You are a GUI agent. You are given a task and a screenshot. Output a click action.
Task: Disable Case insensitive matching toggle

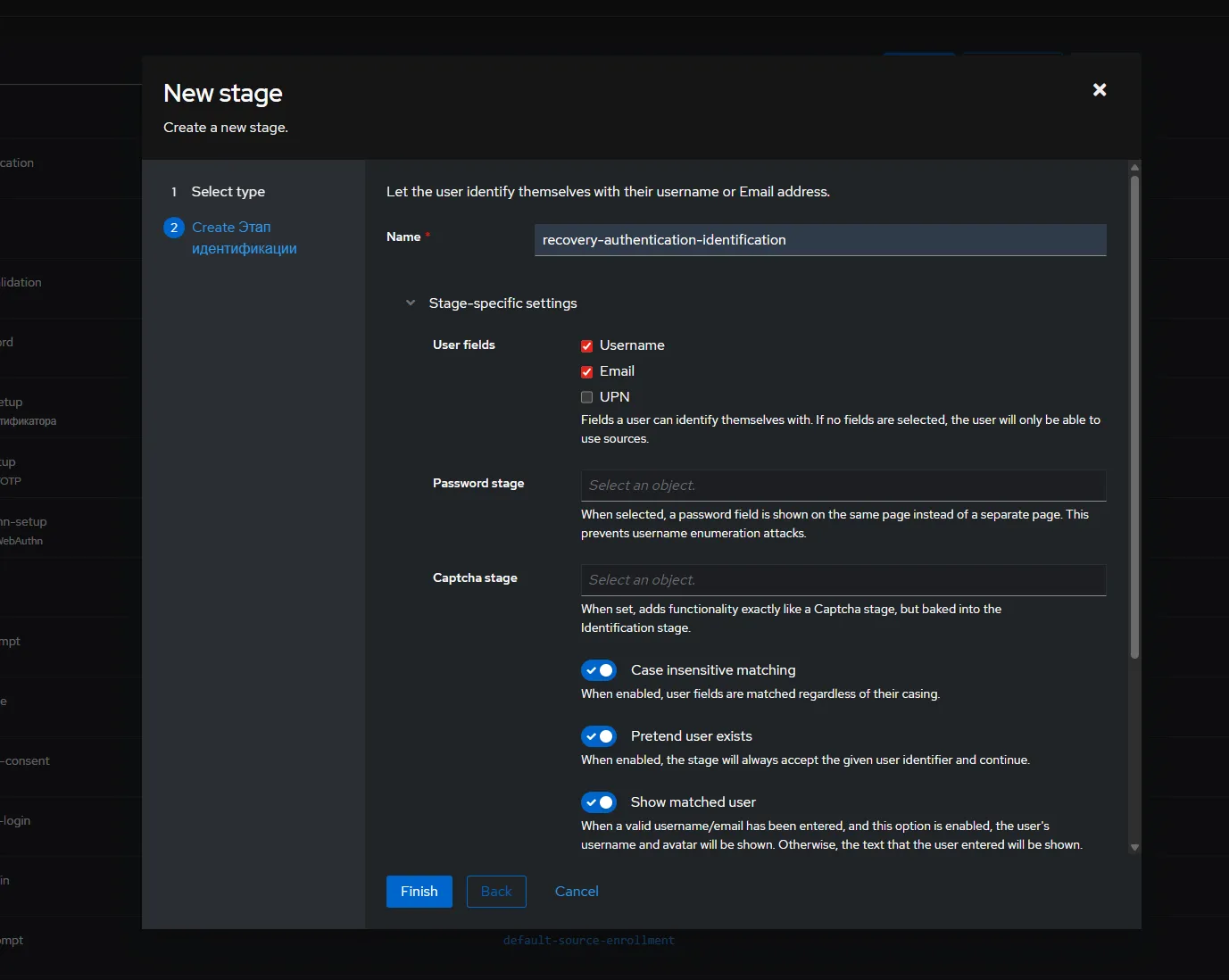599,670
